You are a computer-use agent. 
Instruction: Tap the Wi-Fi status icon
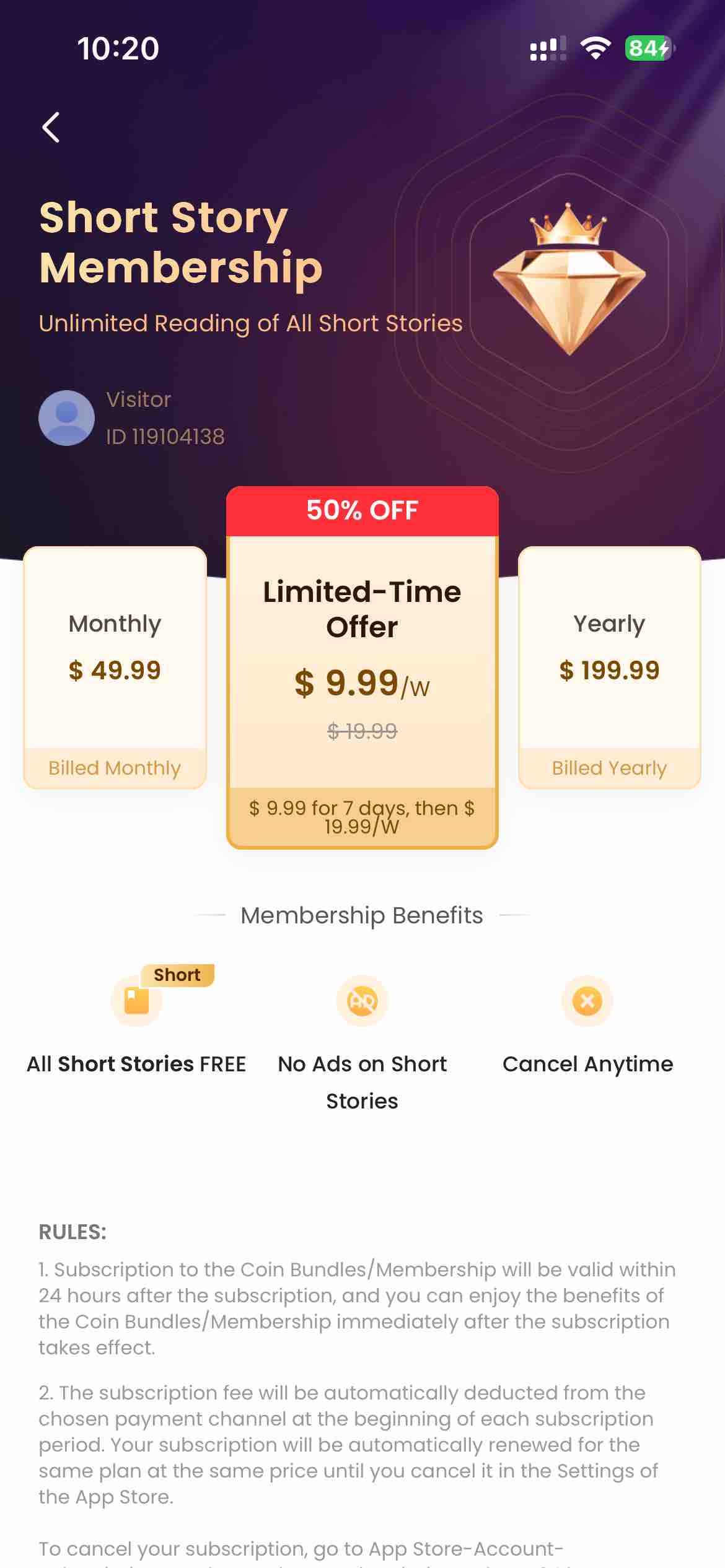pyautogui.click(x=595, y=48)
